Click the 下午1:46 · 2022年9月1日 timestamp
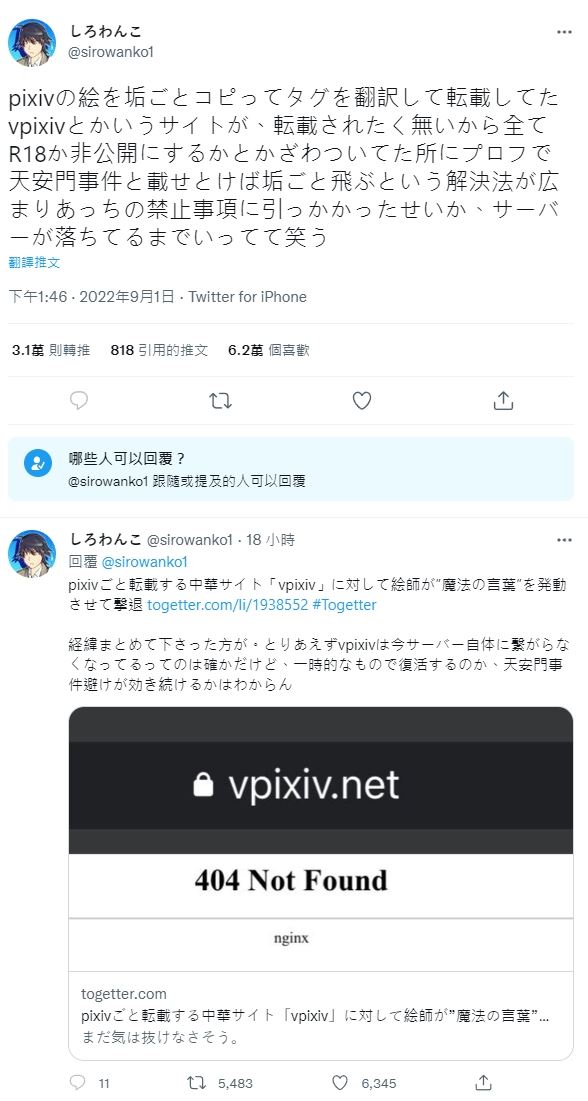588x1101 pixels. pos(91,297)
